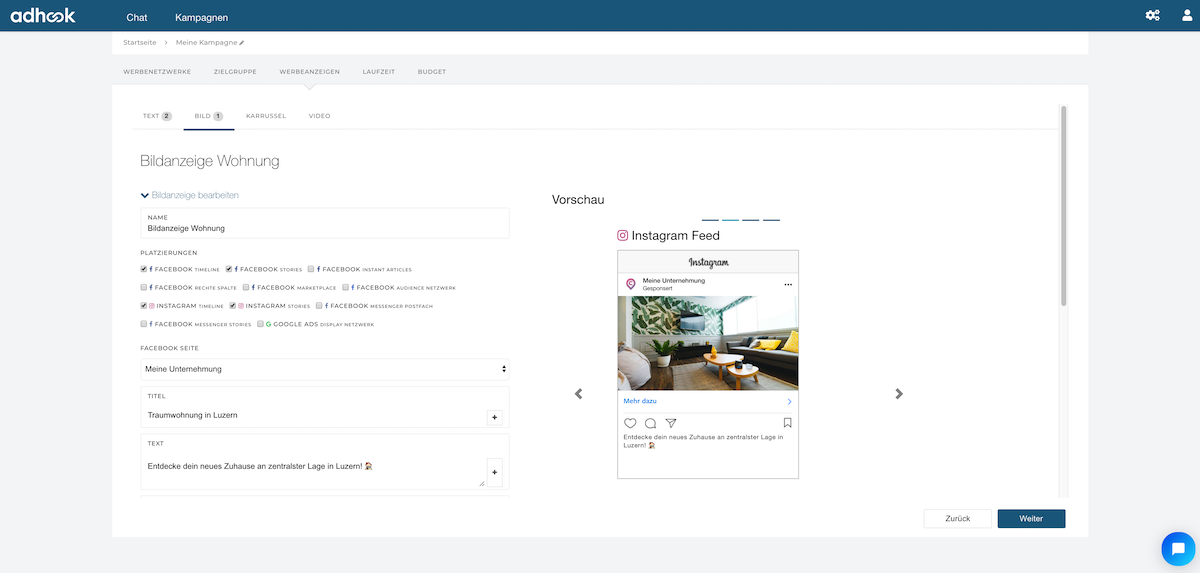Click the Vorschau heading
The height and width of the screenshot is (573, 1200).
pos(578,200)
